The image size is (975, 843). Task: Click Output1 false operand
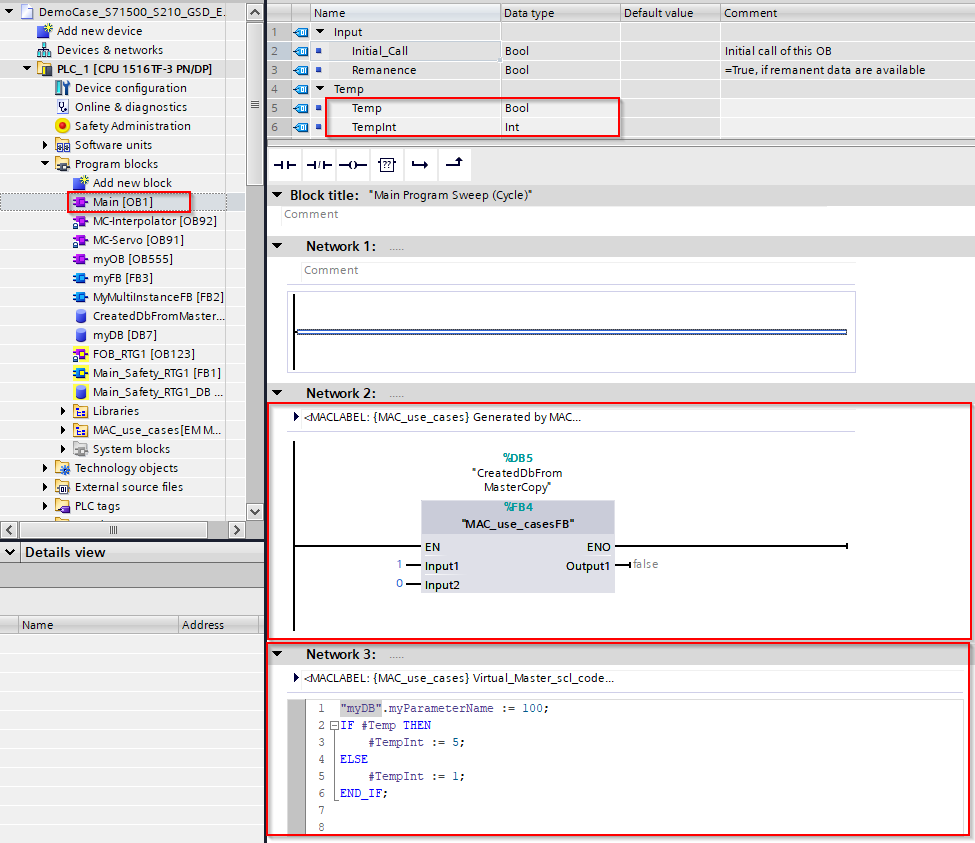coord(645,564)
